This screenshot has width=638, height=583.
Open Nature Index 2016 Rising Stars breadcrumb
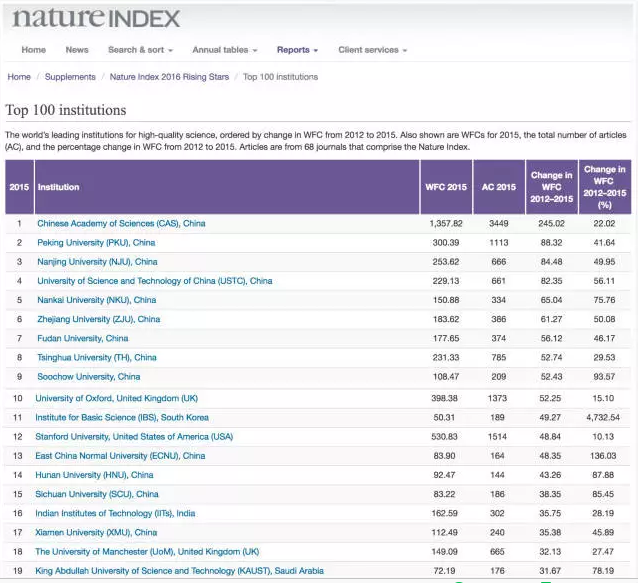(x=169, y=77)
